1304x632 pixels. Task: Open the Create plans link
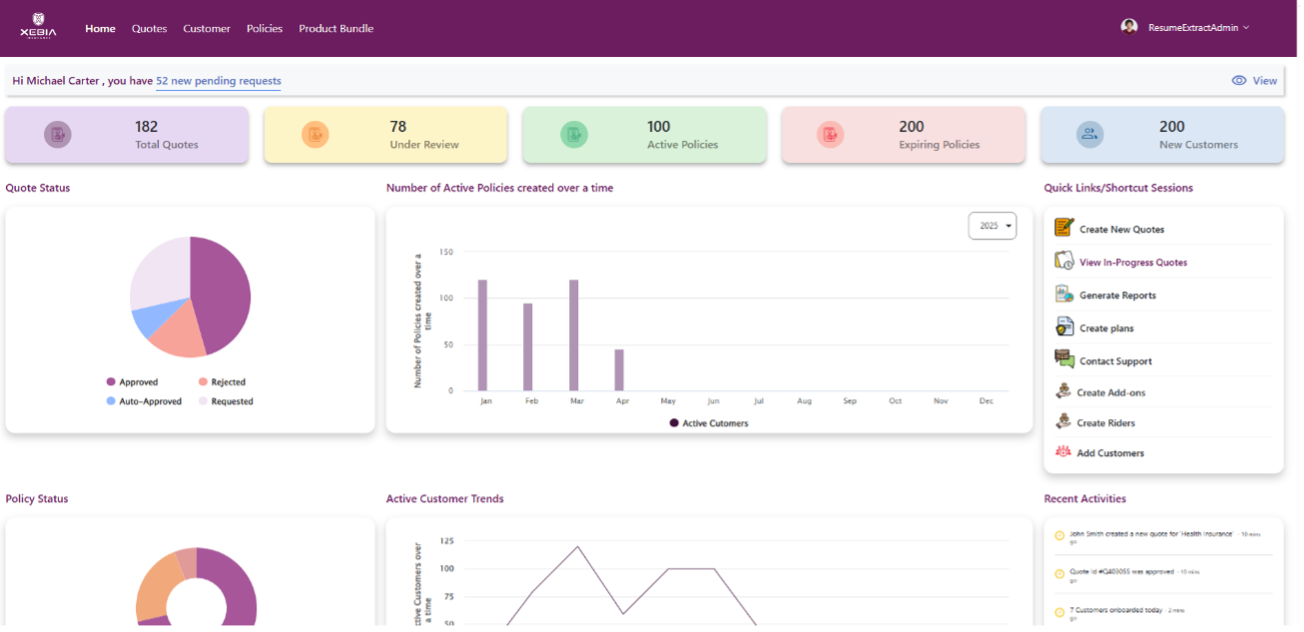pos(1106,329)
